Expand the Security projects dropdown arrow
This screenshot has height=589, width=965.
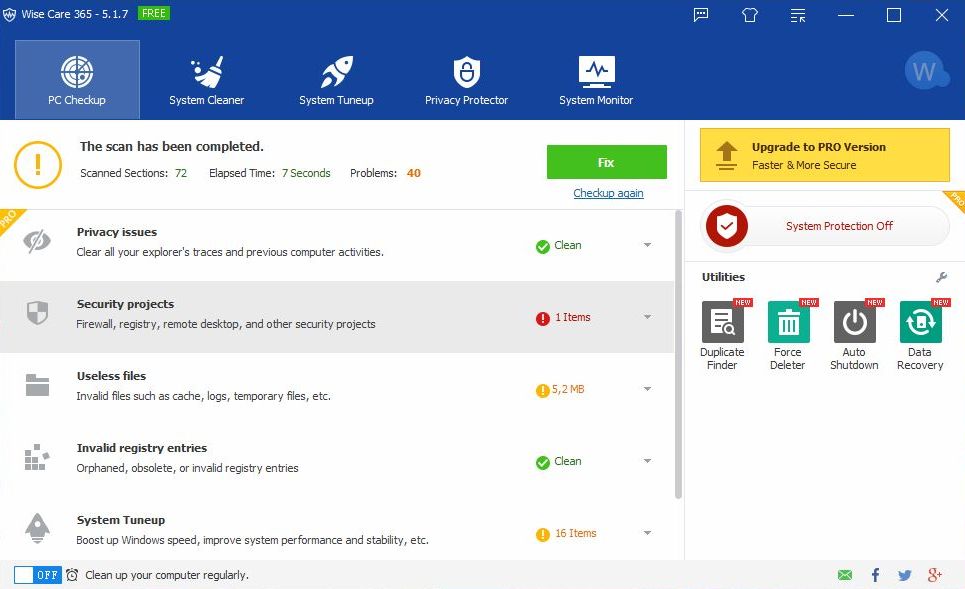(647, 317)
